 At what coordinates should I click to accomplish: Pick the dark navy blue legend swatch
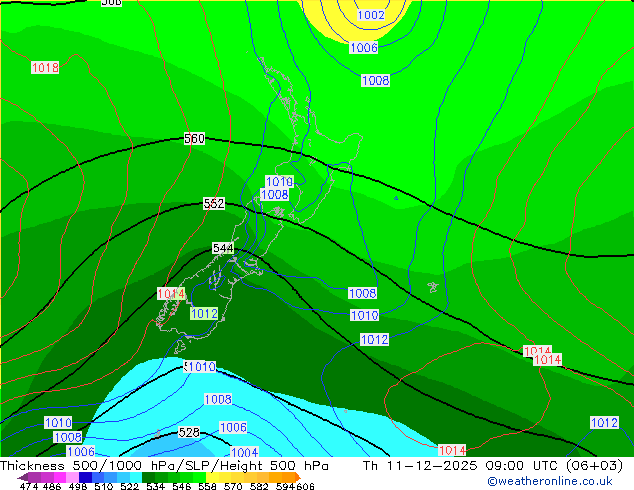click(x=85, y=477)
